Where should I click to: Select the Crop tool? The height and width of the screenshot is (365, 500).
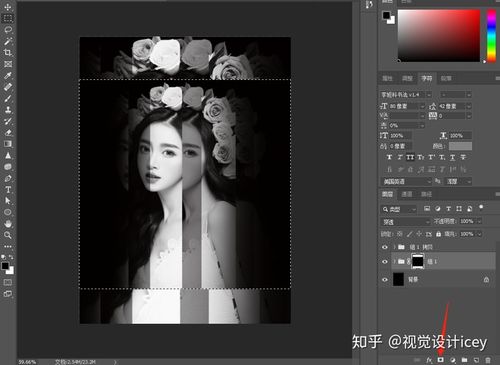point(8,52)
